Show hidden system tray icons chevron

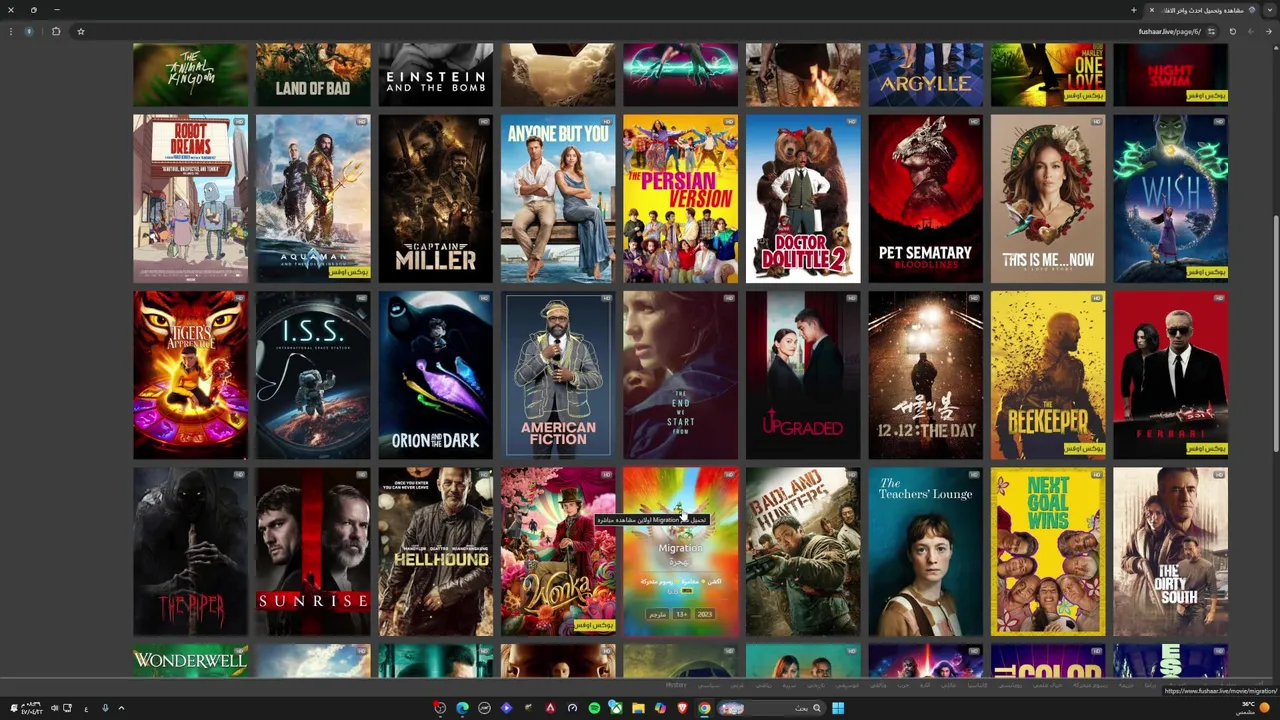121,708
